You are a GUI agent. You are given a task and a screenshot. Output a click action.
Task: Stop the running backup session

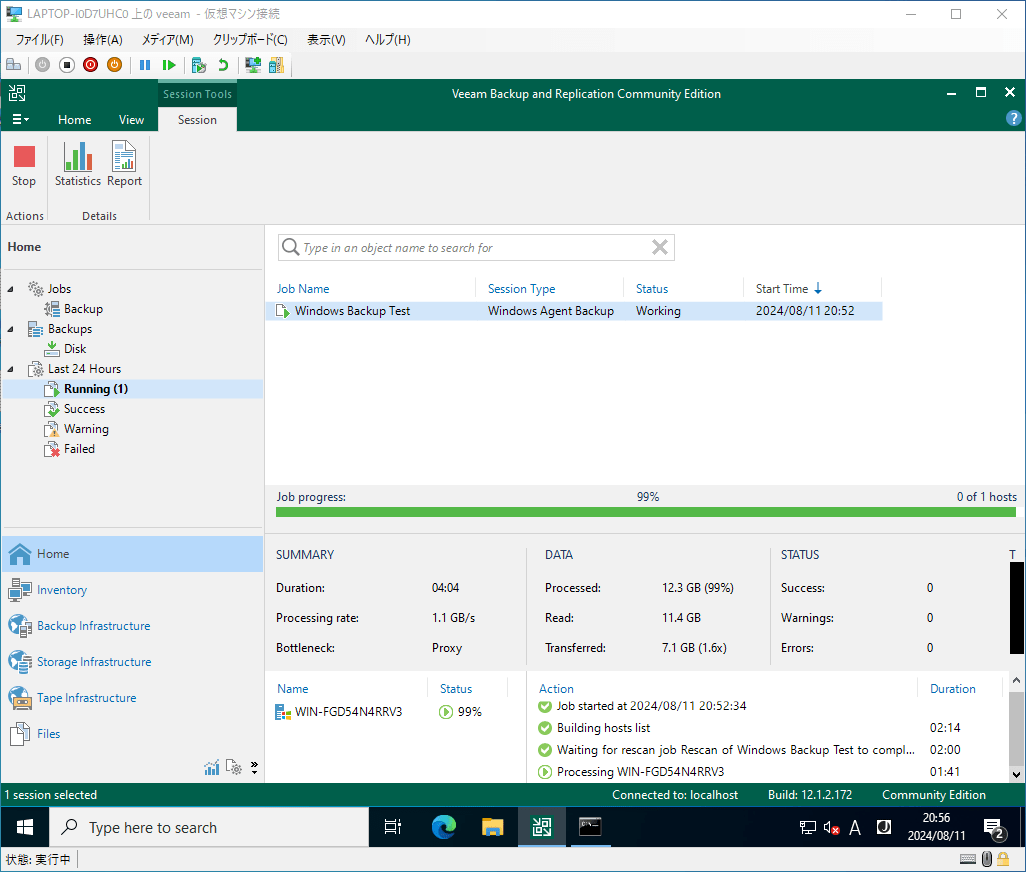(24, 166)
